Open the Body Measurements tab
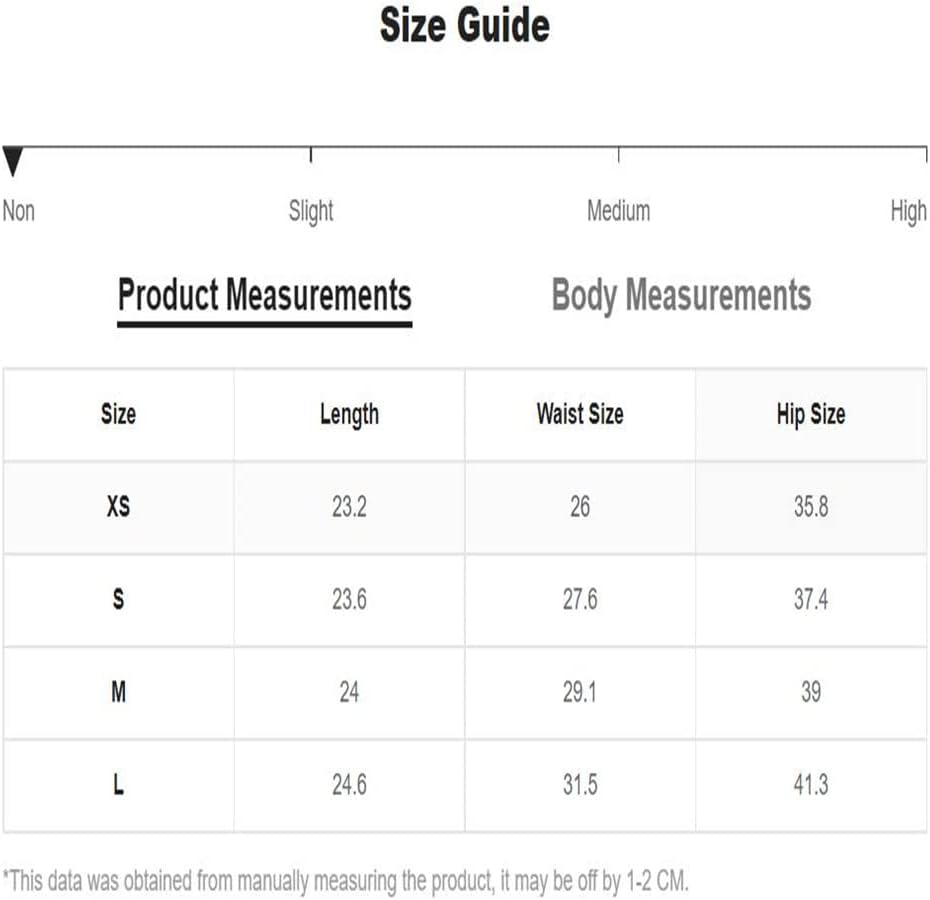 pyautogui.click(x=681, y=295)
